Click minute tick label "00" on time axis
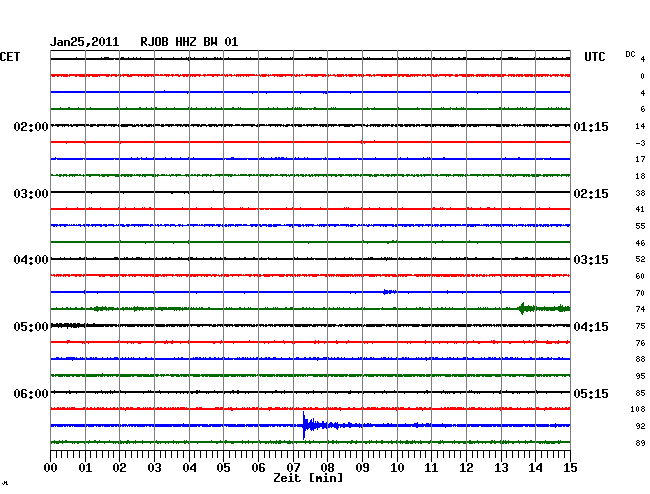 point(51,468)
